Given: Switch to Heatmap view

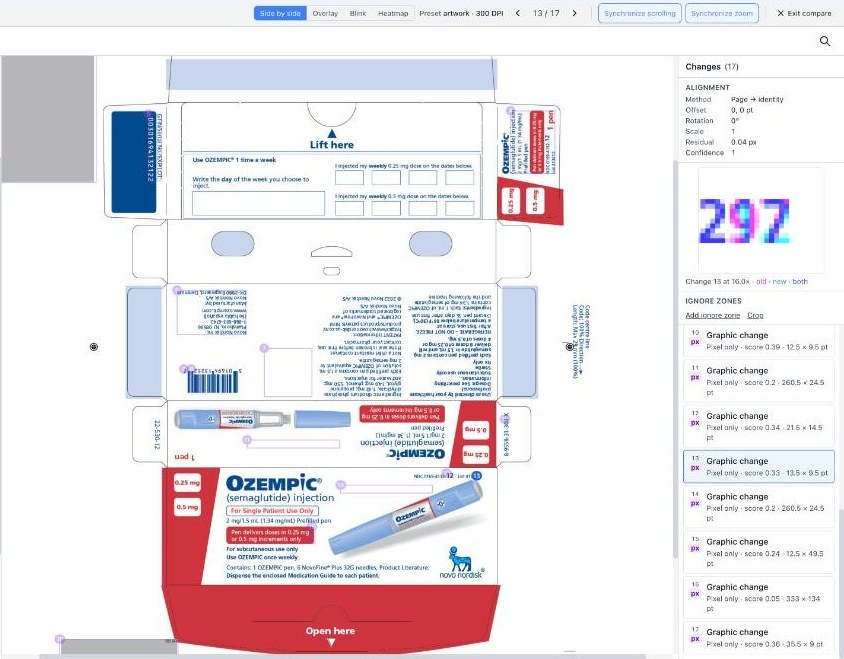Looking at the screenshot, I should click(393, 13).
